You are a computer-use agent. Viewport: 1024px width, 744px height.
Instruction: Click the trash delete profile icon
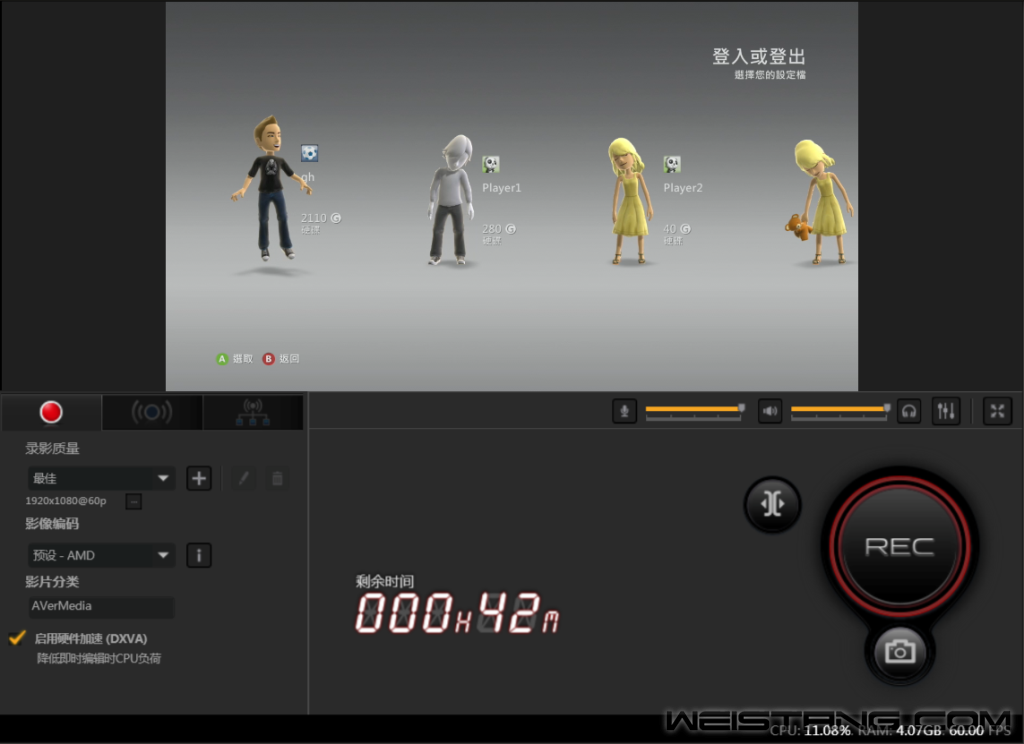click(277, 478)
